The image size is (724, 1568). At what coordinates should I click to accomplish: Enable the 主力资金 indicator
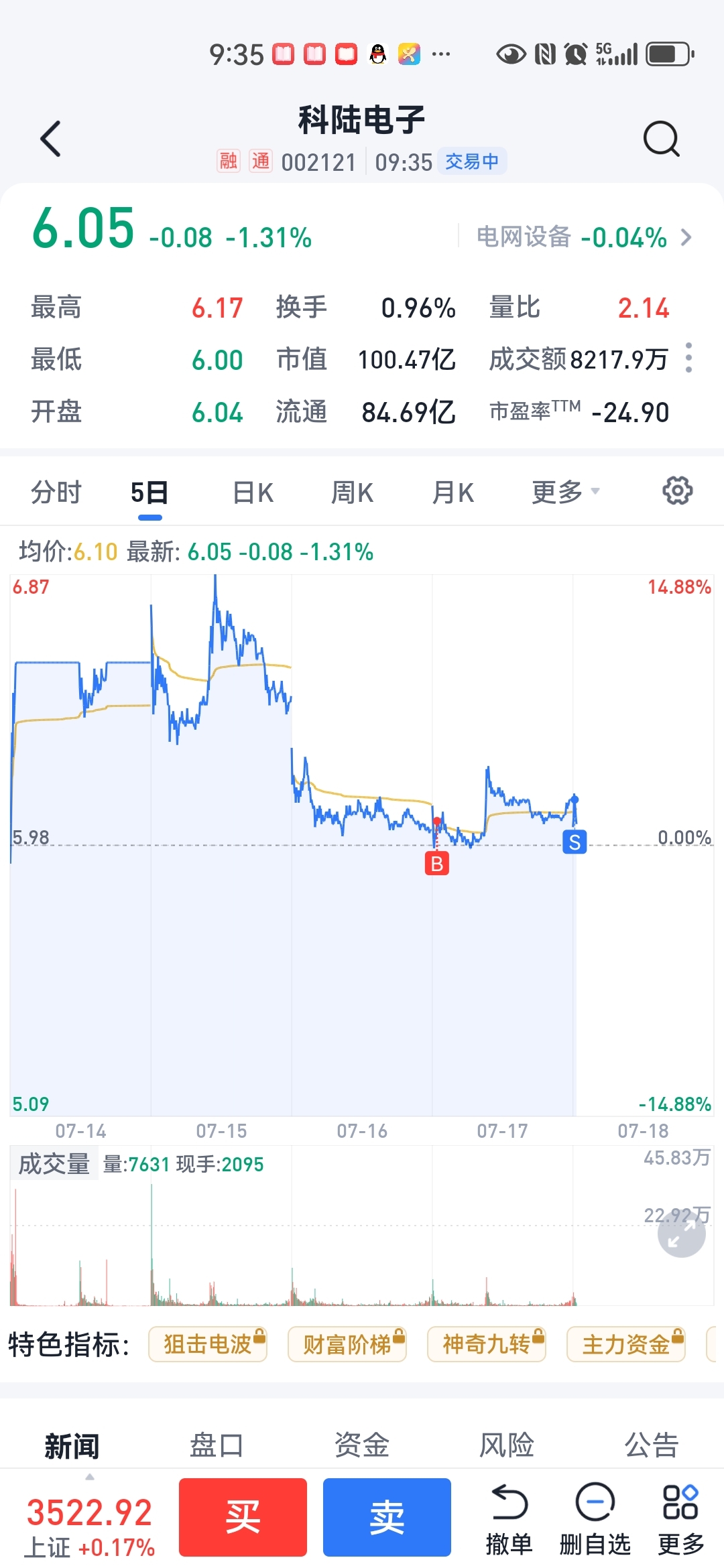tap(625, 1344)
